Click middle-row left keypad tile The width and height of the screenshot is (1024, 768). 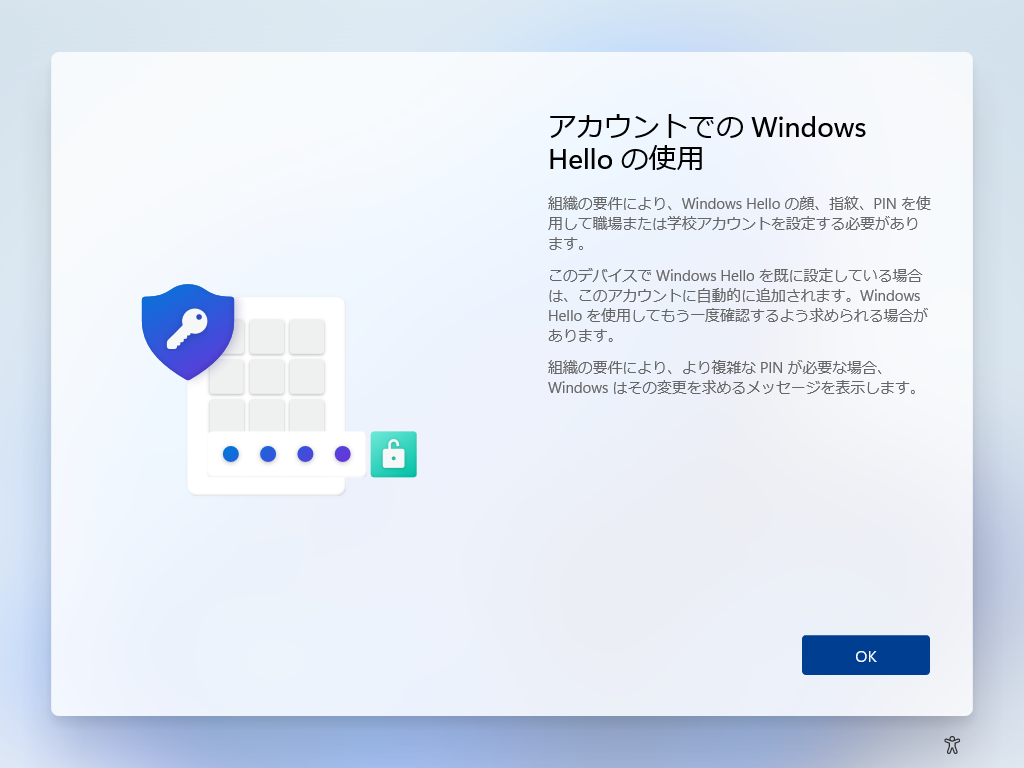point(227,377)
